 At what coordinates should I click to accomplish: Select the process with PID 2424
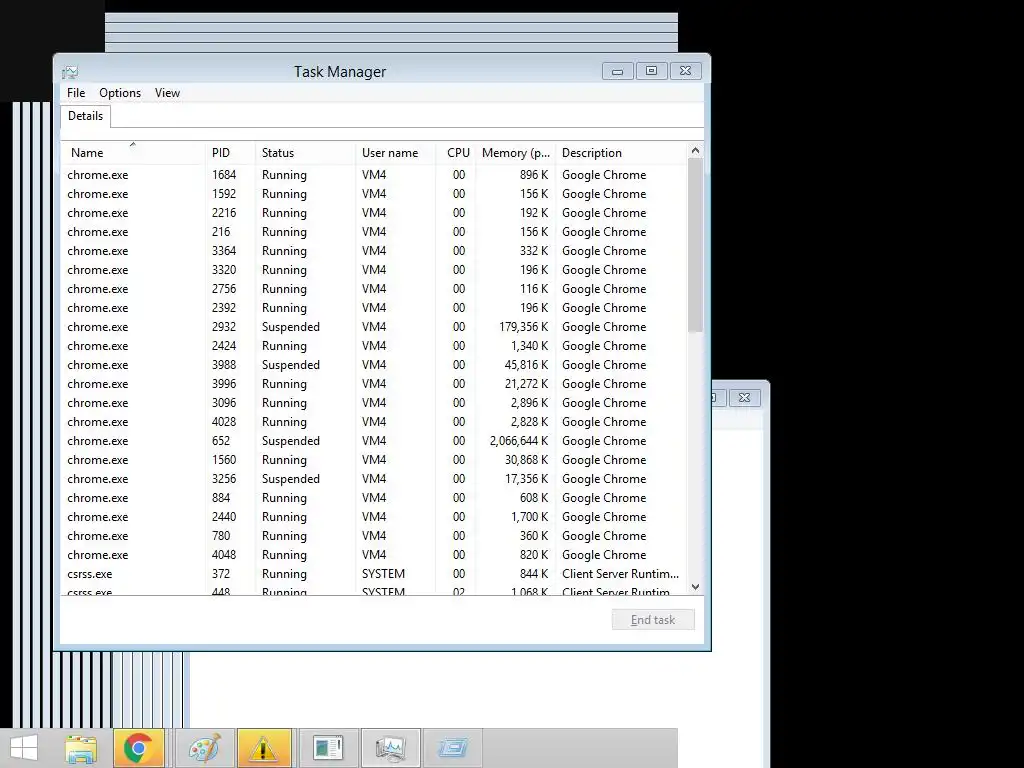point(374,345)
